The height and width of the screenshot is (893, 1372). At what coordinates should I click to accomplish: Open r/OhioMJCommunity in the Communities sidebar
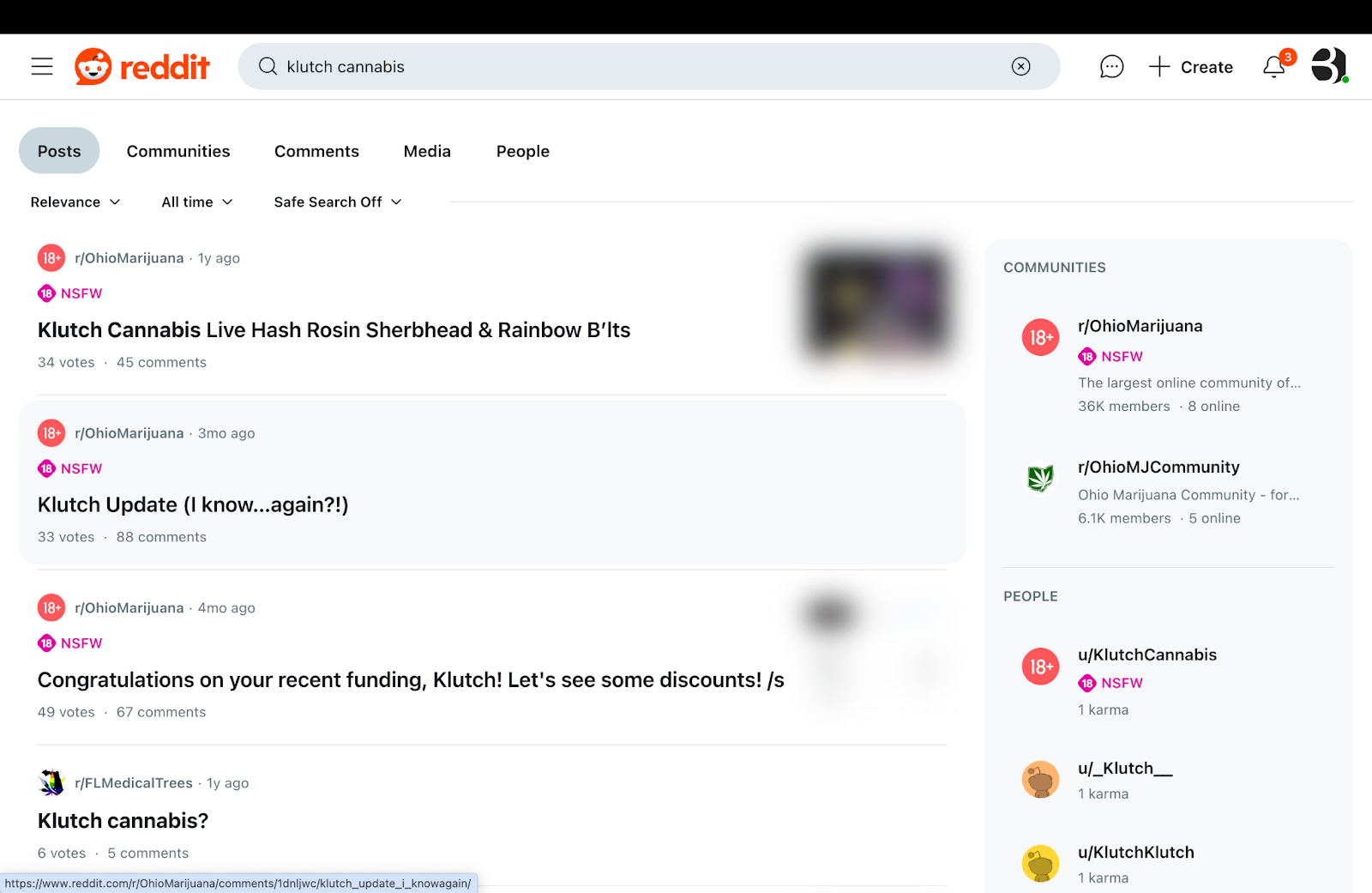tap(1158, 467)
